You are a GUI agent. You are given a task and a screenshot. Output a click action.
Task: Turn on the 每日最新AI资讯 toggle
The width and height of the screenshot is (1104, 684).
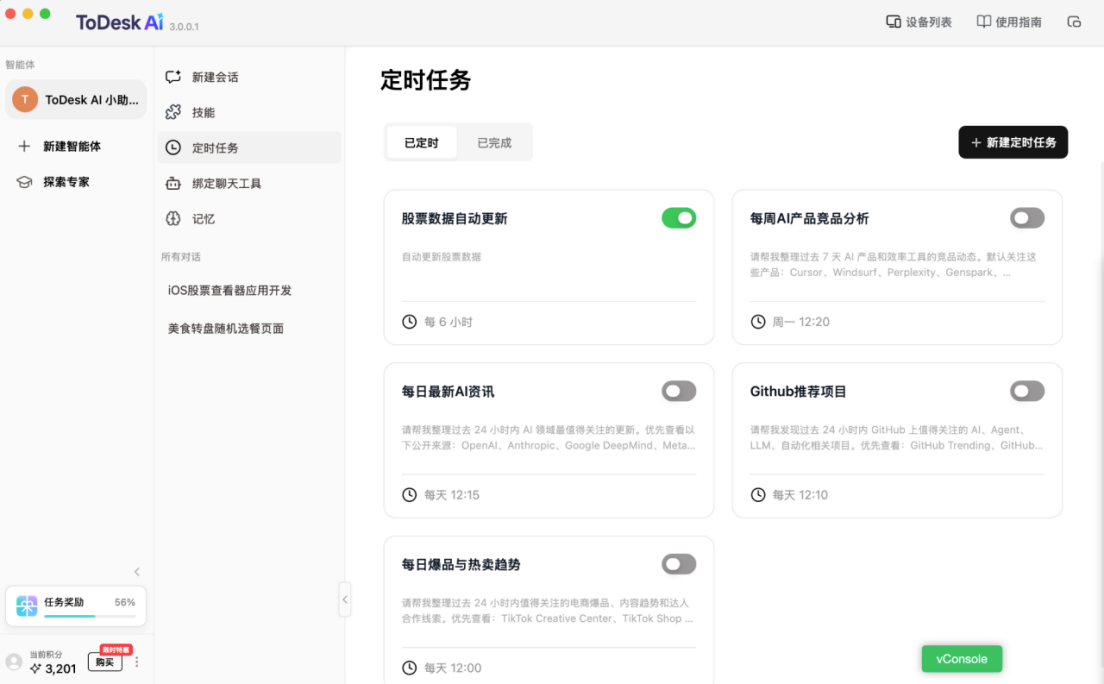point(679,391)
